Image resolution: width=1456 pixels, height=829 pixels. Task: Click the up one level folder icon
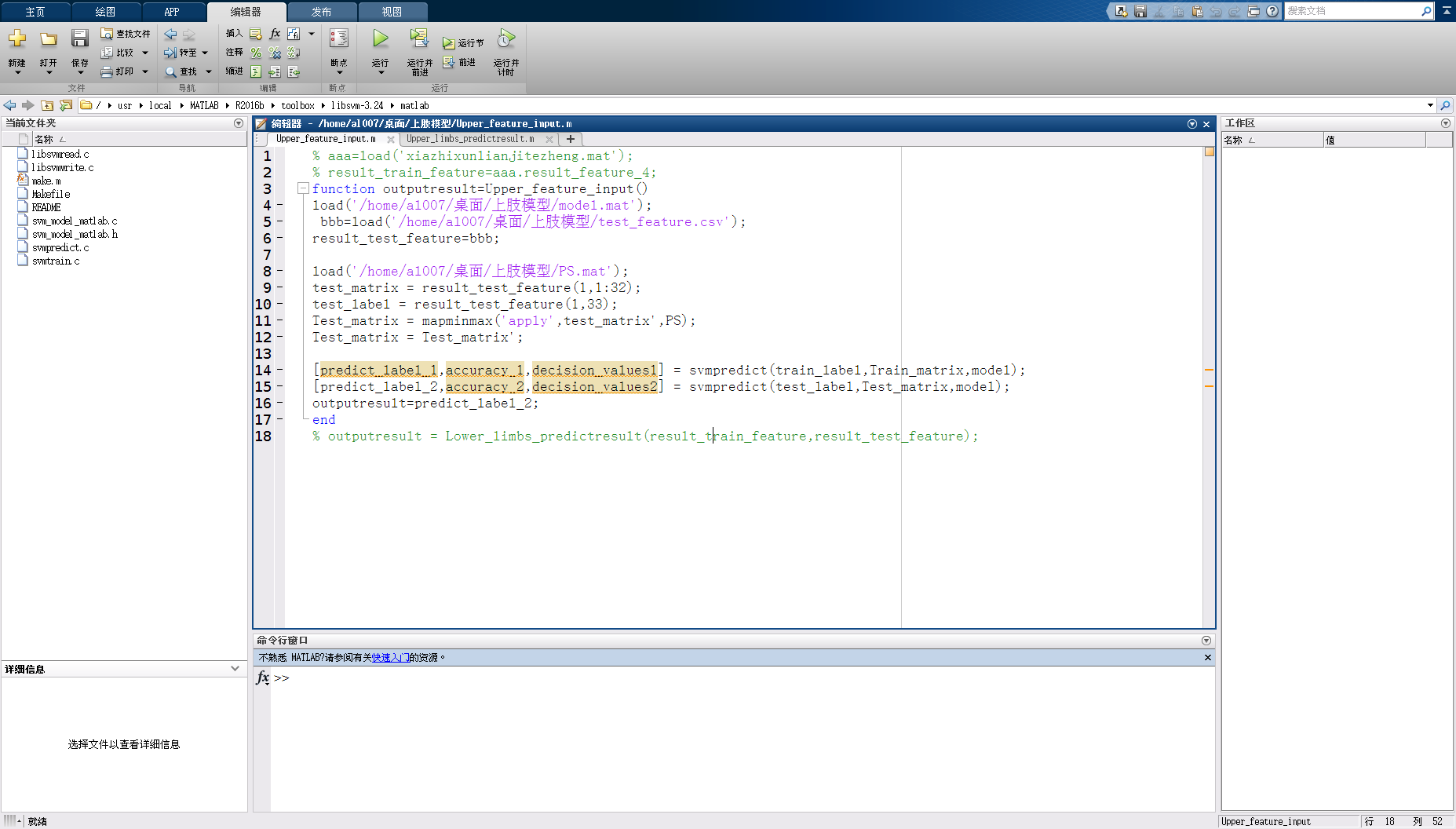[x=47, y=105]
